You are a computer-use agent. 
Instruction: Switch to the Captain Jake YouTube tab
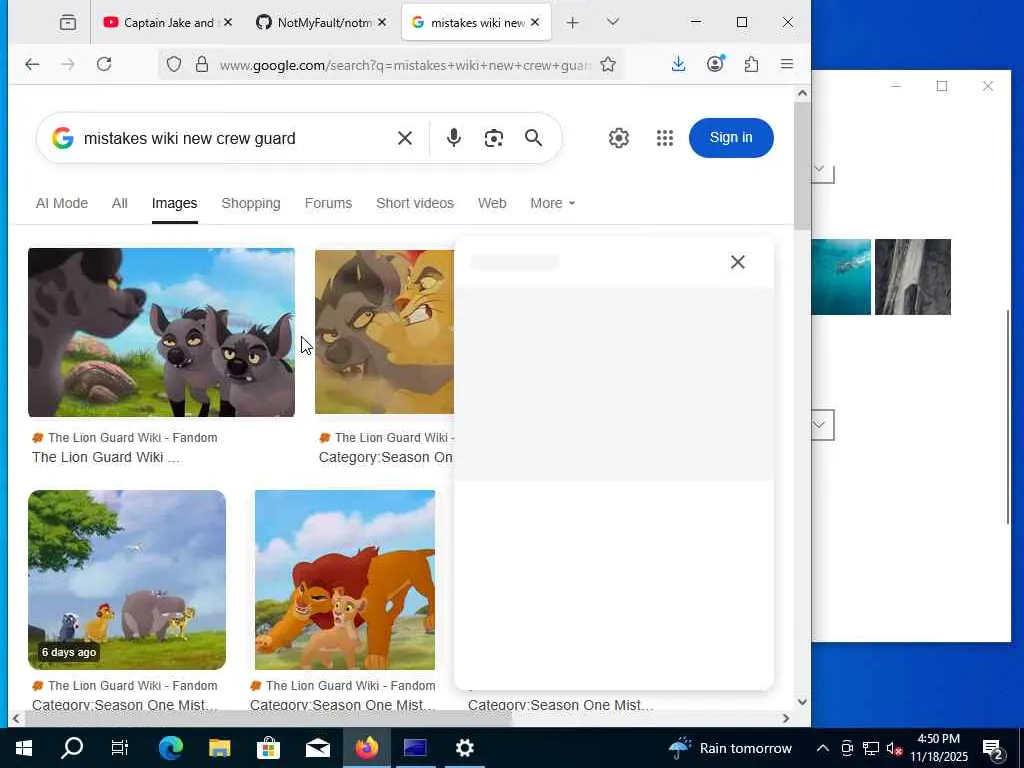pos(168,23)
